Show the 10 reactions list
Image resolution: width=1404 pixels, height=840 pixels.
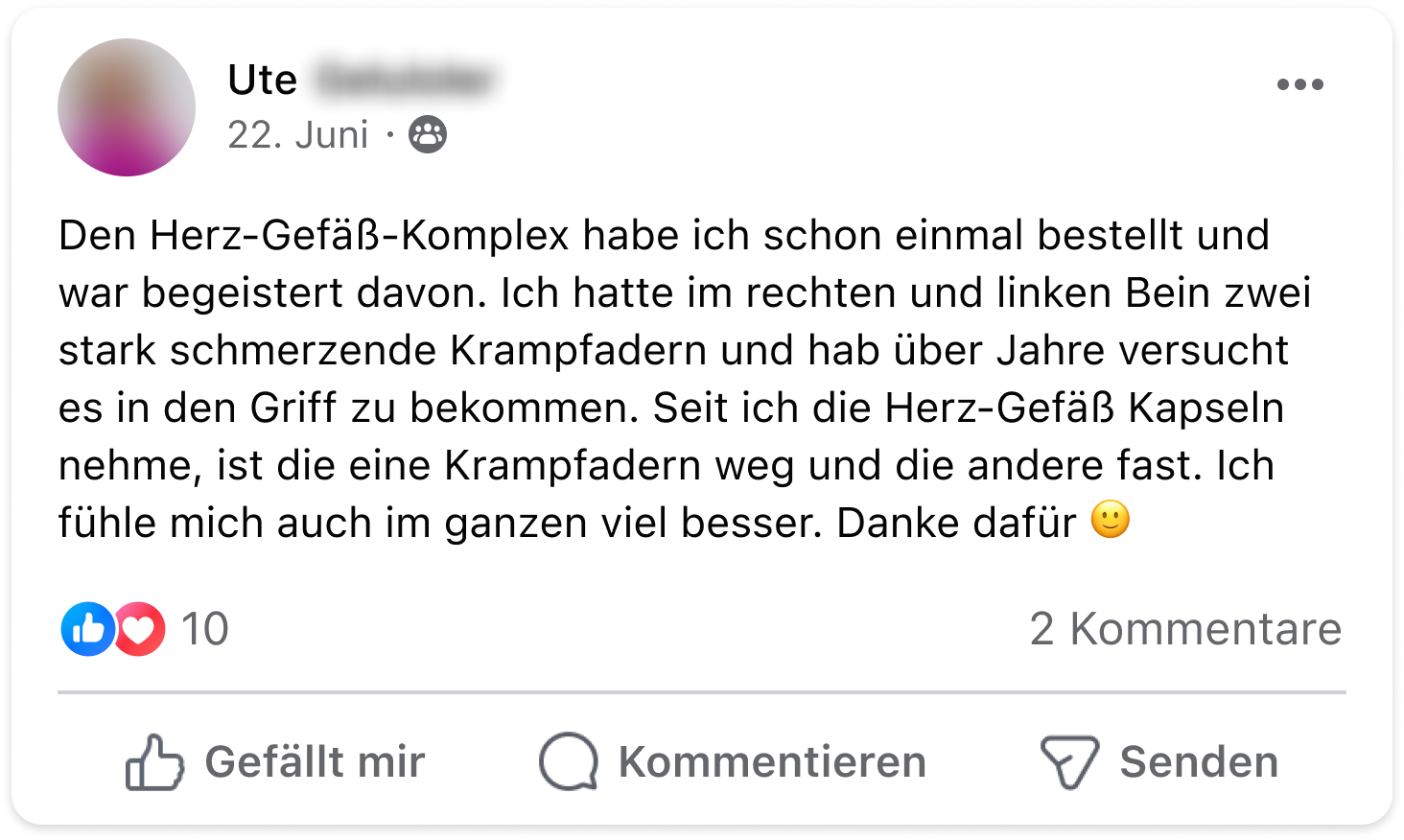click(204, 629)
